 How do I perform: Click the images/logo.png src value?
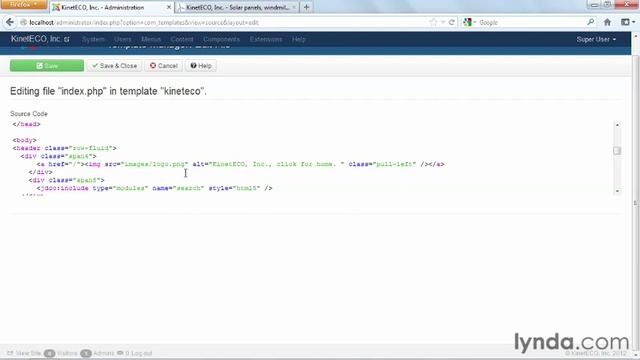pos(154,164)
